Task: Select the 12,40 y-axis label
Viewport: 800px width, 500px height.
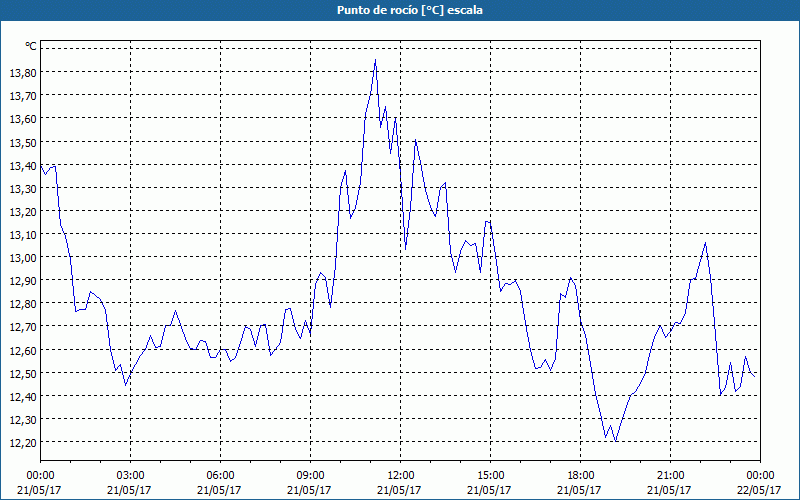Action: tap(23, 396)
